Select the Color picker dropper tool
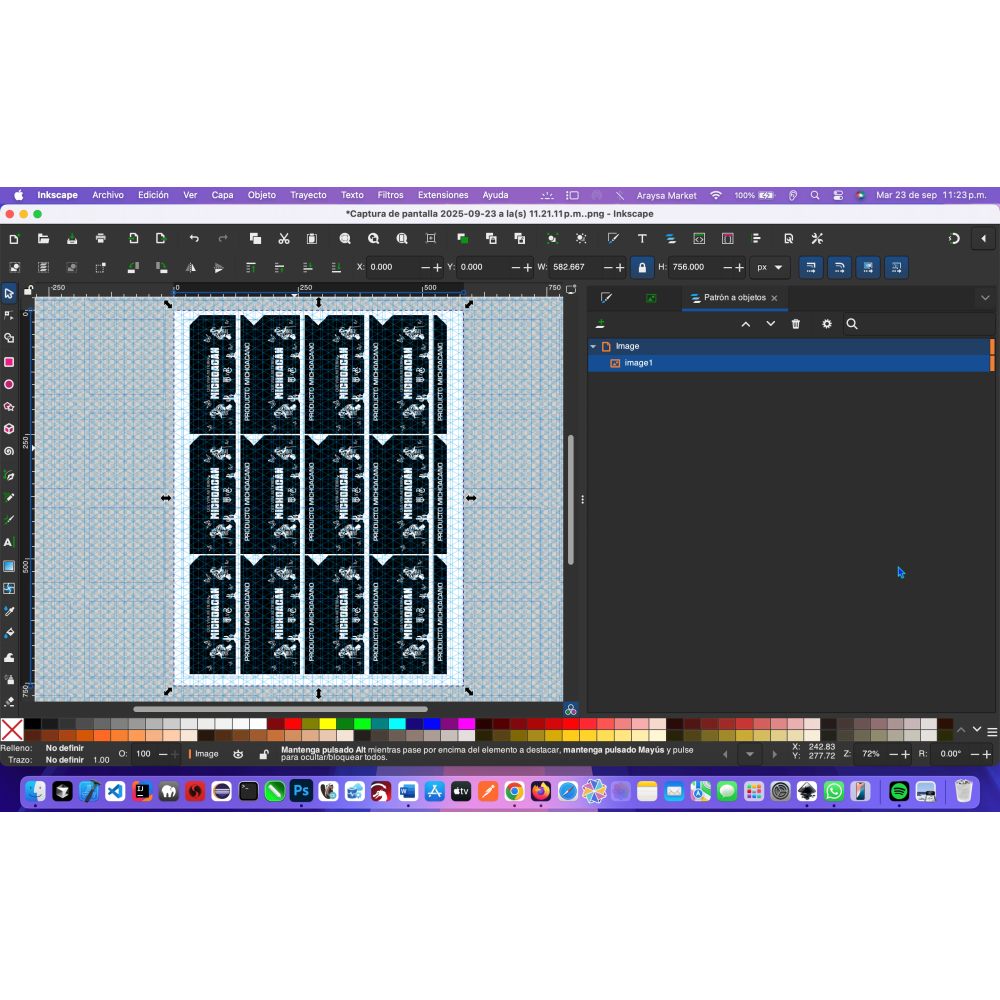This screenshot has width=1000, height=1000. (9, 611)
